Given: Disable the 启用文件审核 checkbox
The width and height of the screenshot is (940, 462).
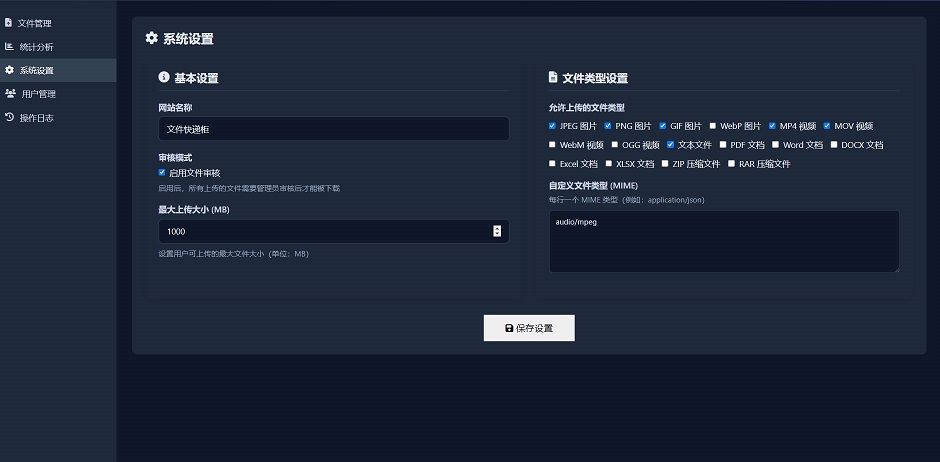Looking at the screenshot, I should point(162,173).
